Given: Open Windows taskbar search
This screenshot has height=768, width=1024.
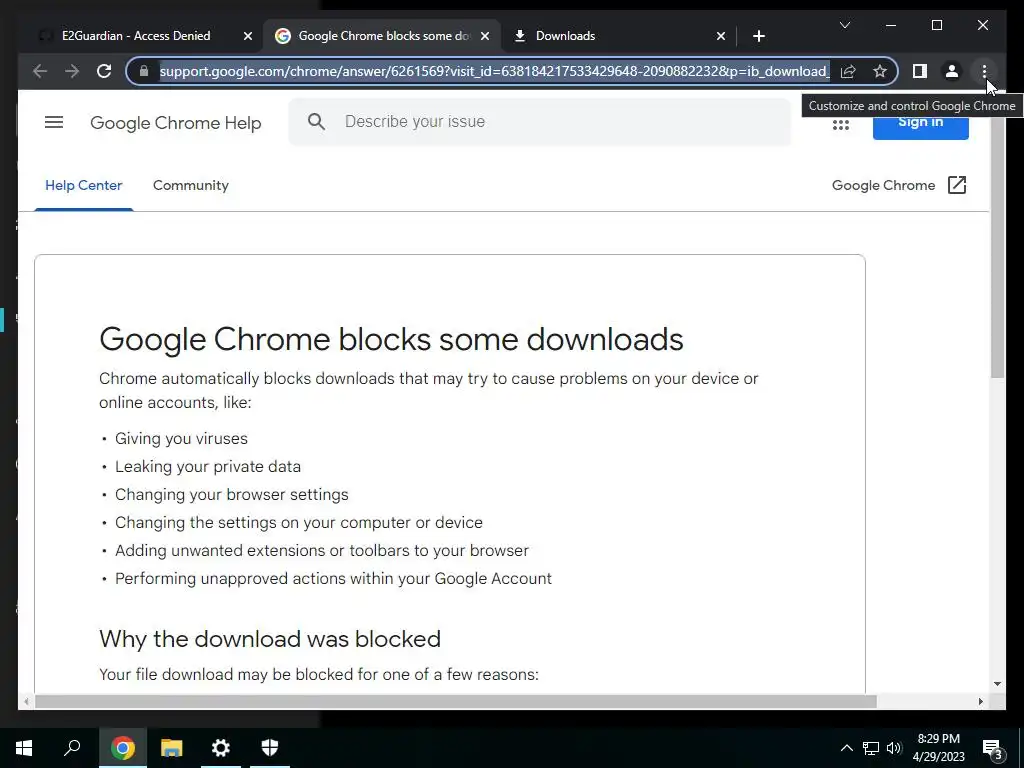Looking at the screenshot, I should (x=72, y=748).
